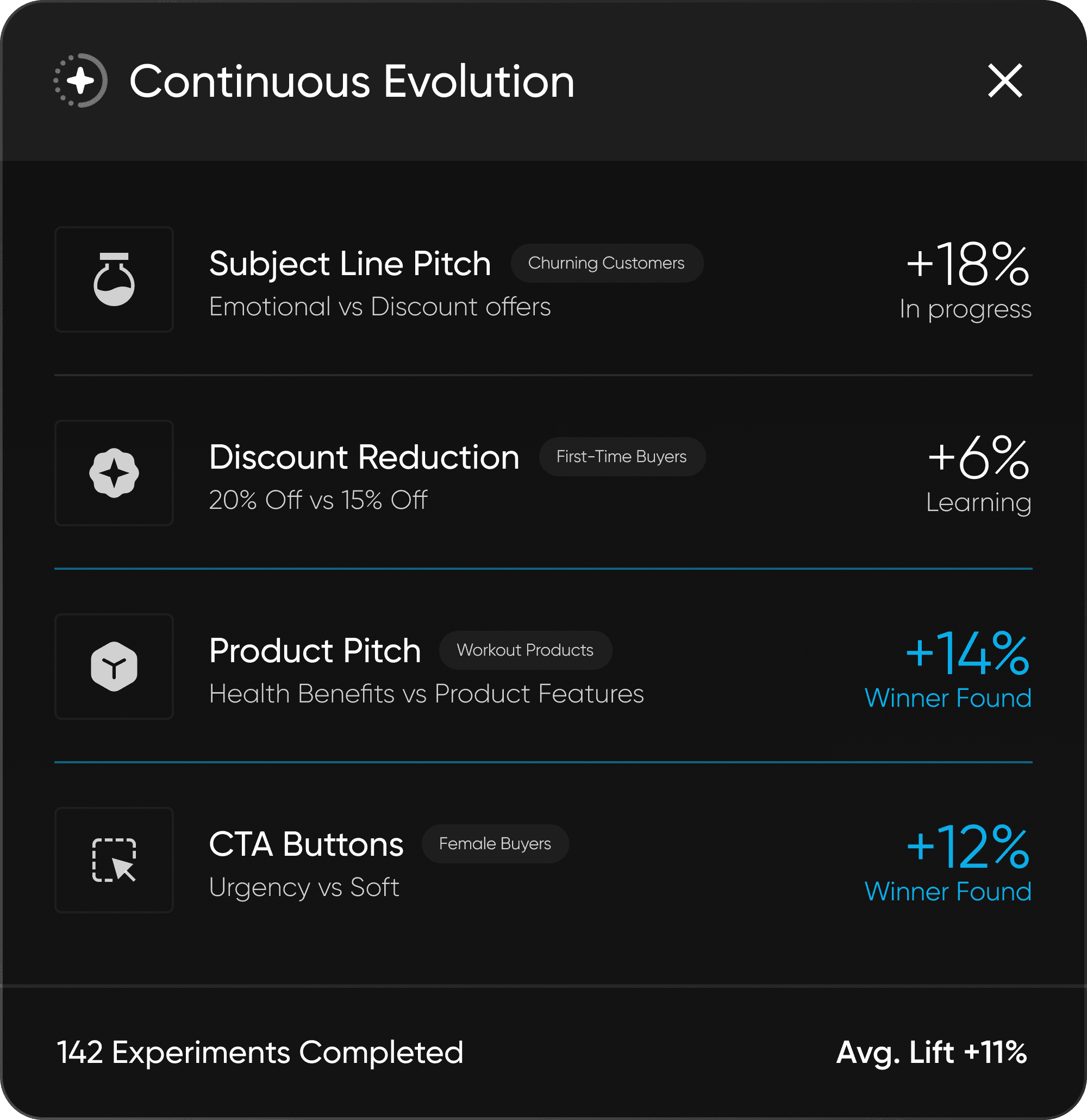This screenshot has width=1087, height=1120.
Task: Click the Avg. Lift +11% stat
Action: 931,1052
